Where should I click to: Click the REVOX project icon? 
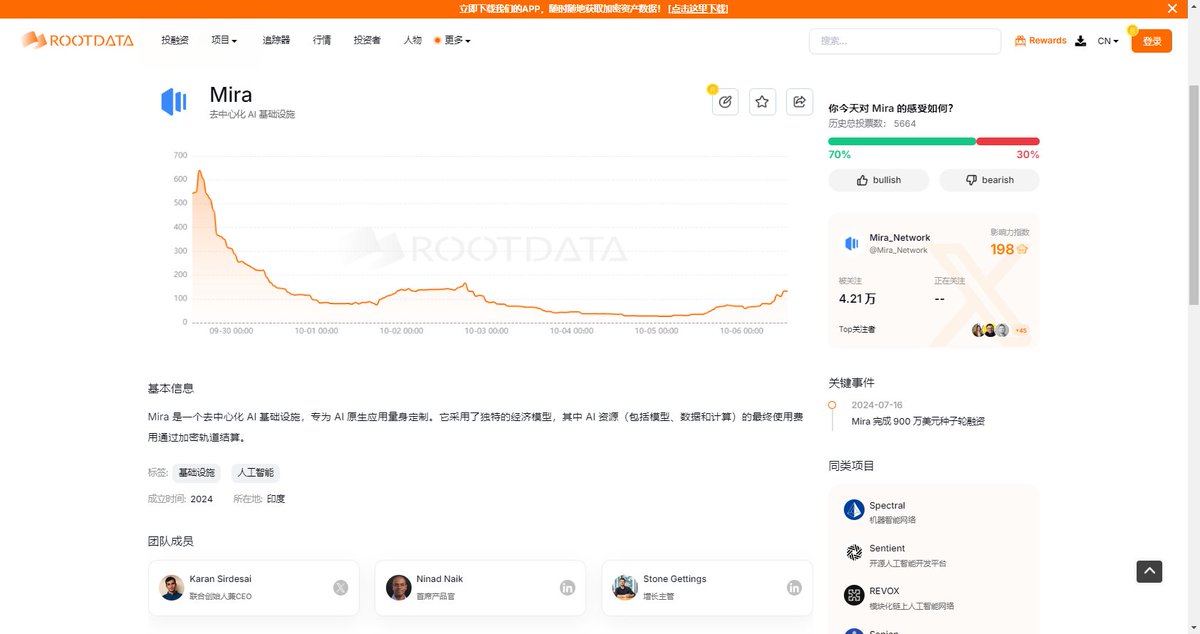pos(853,596)
